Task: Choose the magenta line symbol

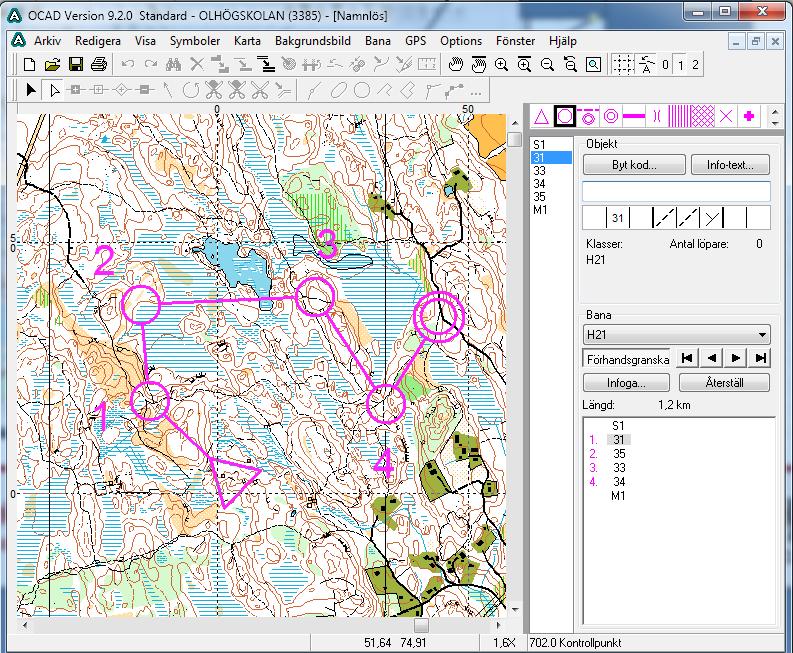Action: tap(634, 117)
